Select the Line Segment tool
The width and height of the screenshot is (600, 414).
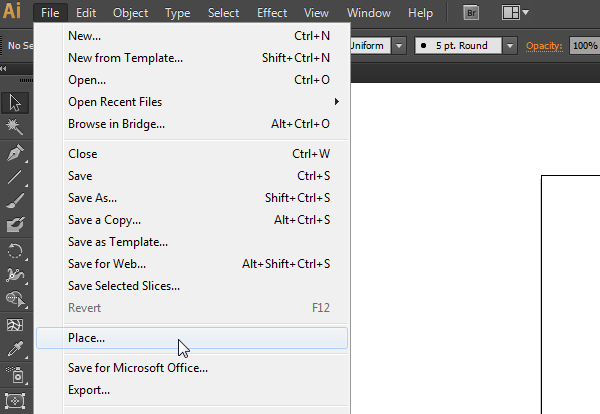click(x=15, y=178)
